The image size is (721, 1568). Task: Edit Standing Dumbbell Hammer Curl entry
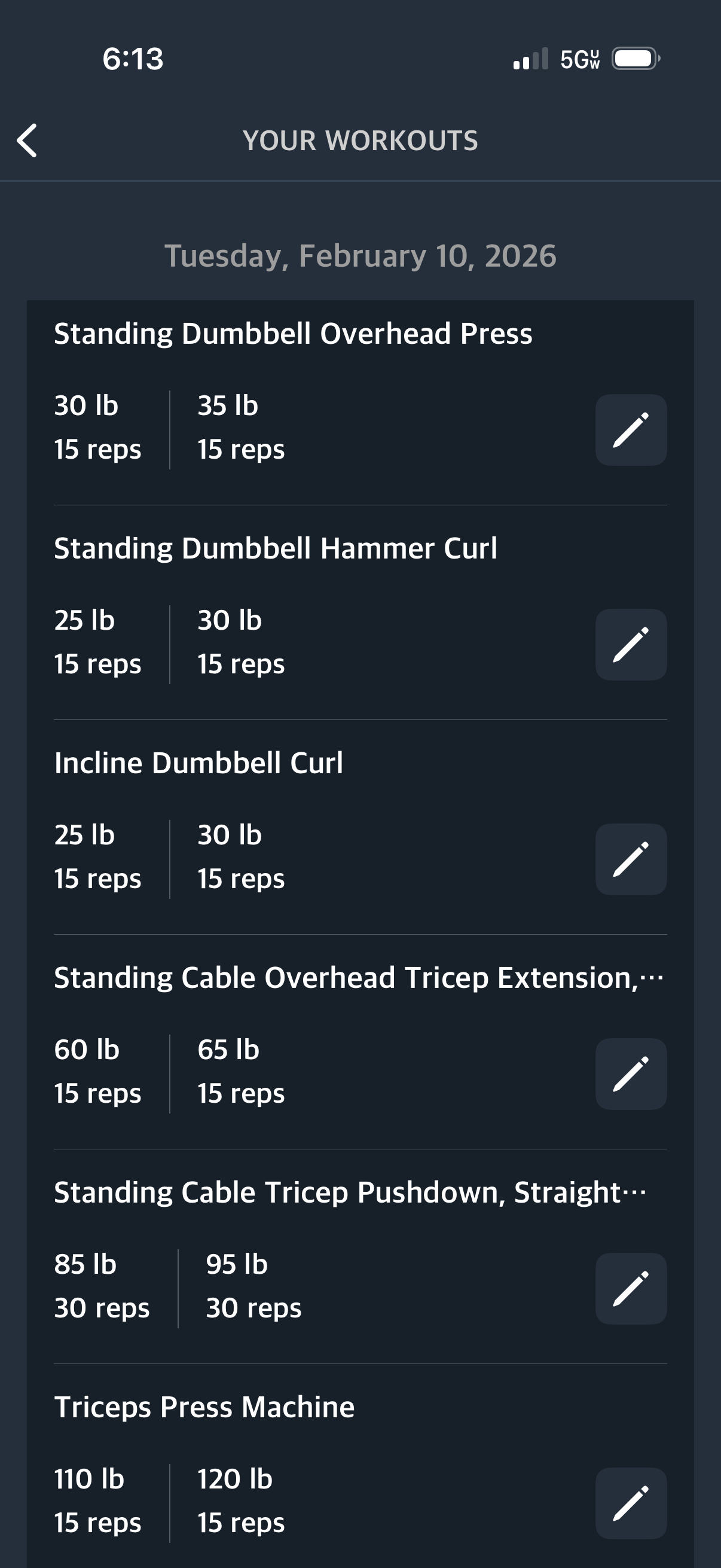click(x=630, y=645)
